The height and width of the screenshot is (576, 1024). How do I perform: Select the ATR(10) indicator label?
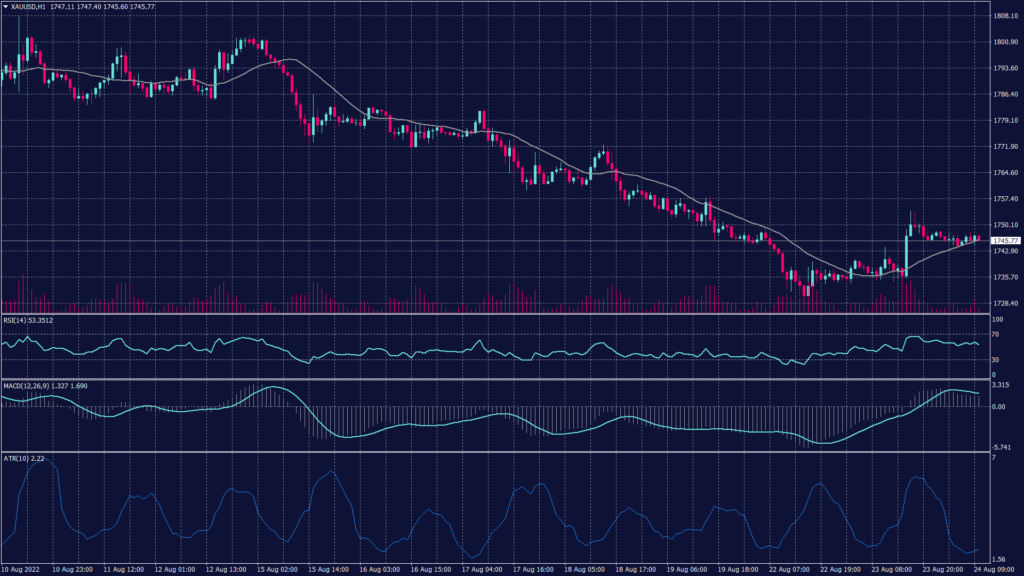17,460
